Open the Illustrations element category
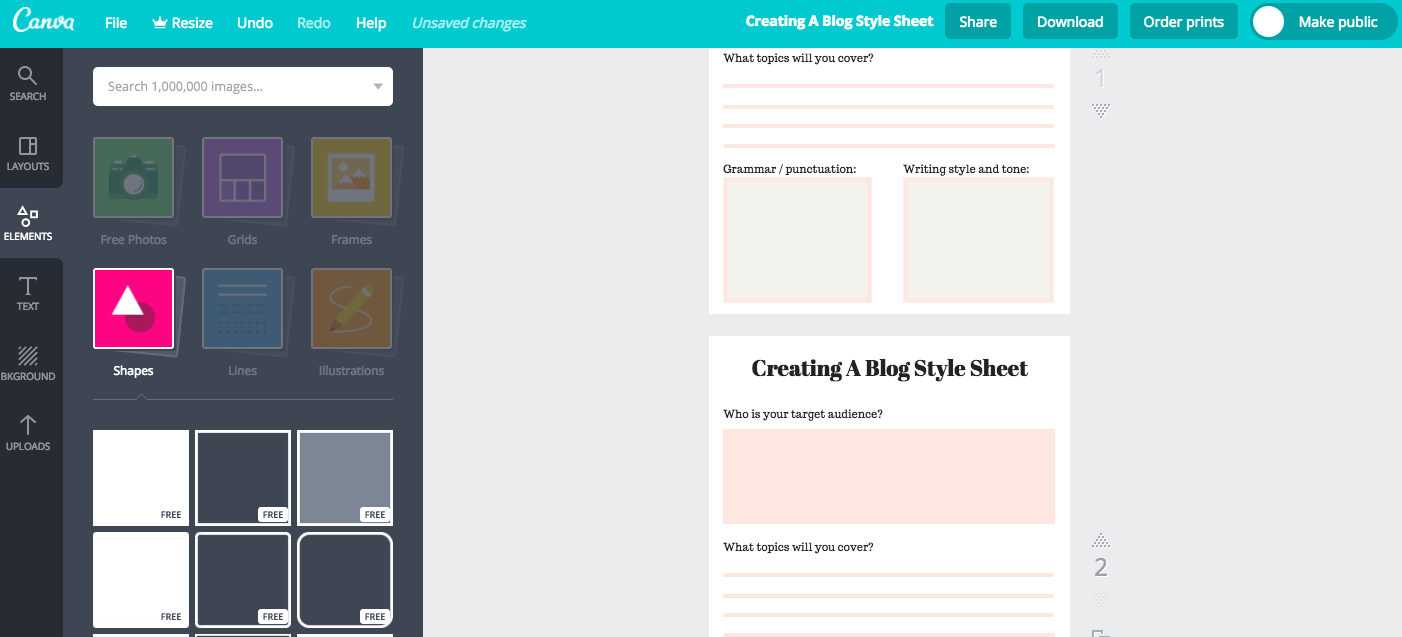The width and height of the screenshot is (1402, 637). (351, 308)
